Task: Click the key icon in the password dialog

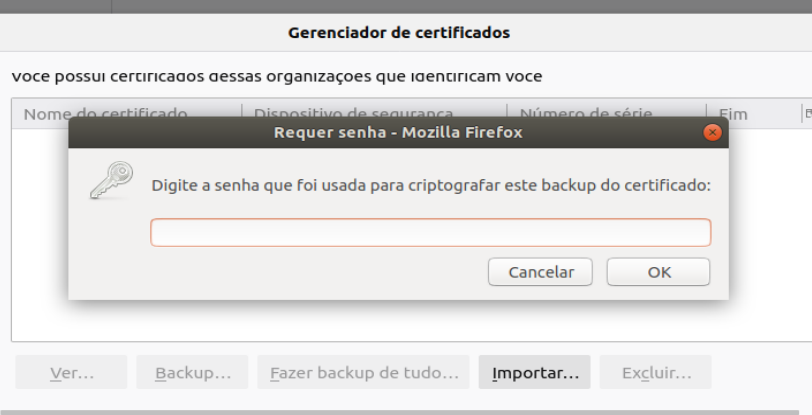Action: pos(108,179)
